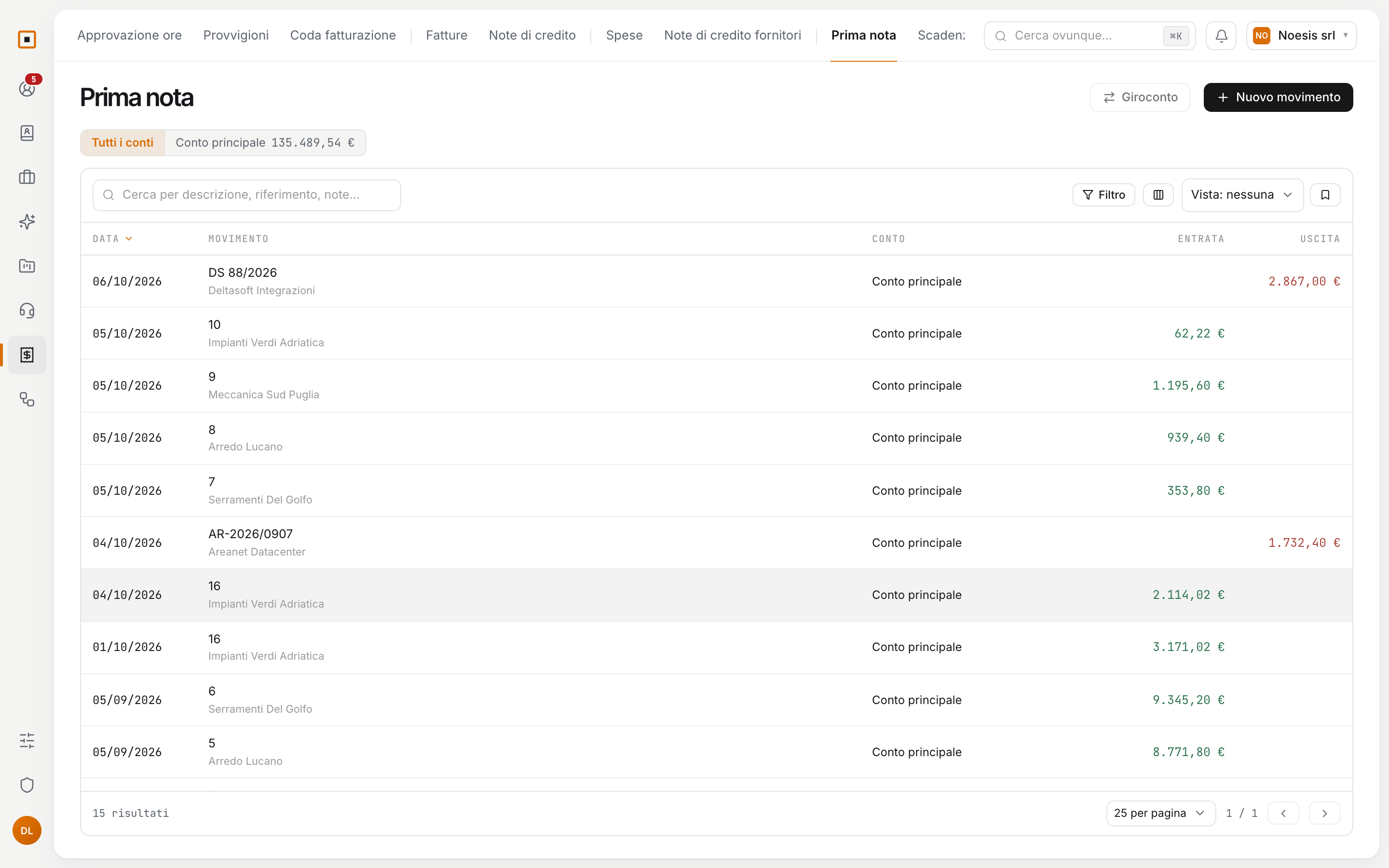Focus the description search field in the table
Image resolution: width=1389 pixels, height=868 pixels.
point(246,195)
